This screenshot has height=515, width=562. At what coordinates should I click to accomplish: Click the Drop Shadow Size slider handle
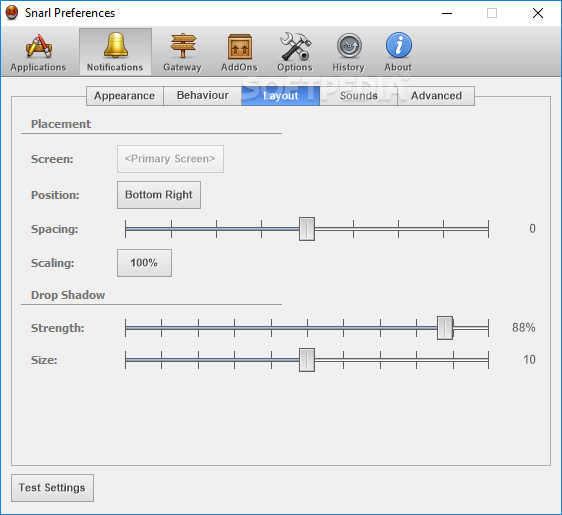tap(307, 359)
